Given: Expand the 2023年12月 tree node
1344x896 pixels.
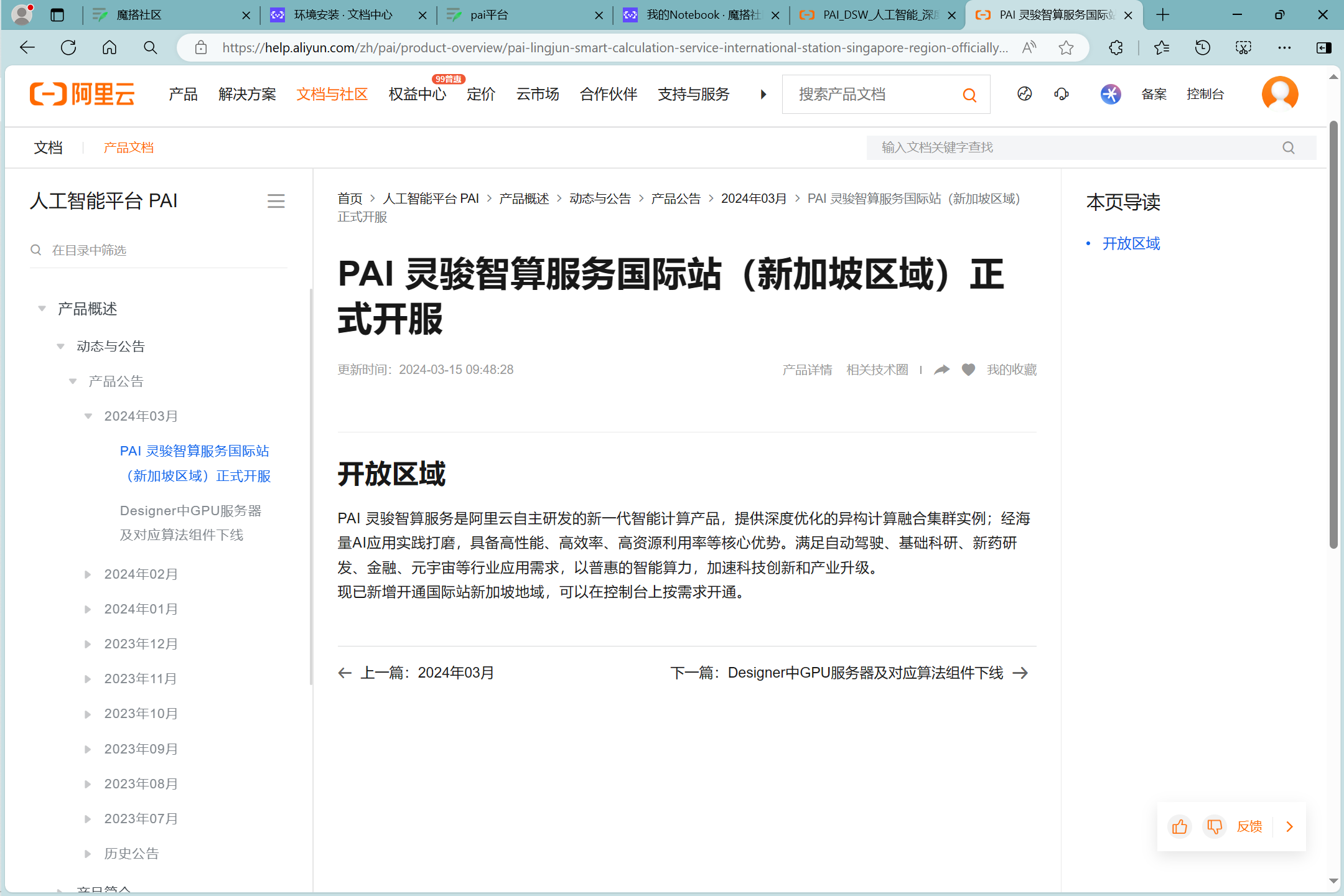Looking at the screenshot, I should (x=88, y=643).
